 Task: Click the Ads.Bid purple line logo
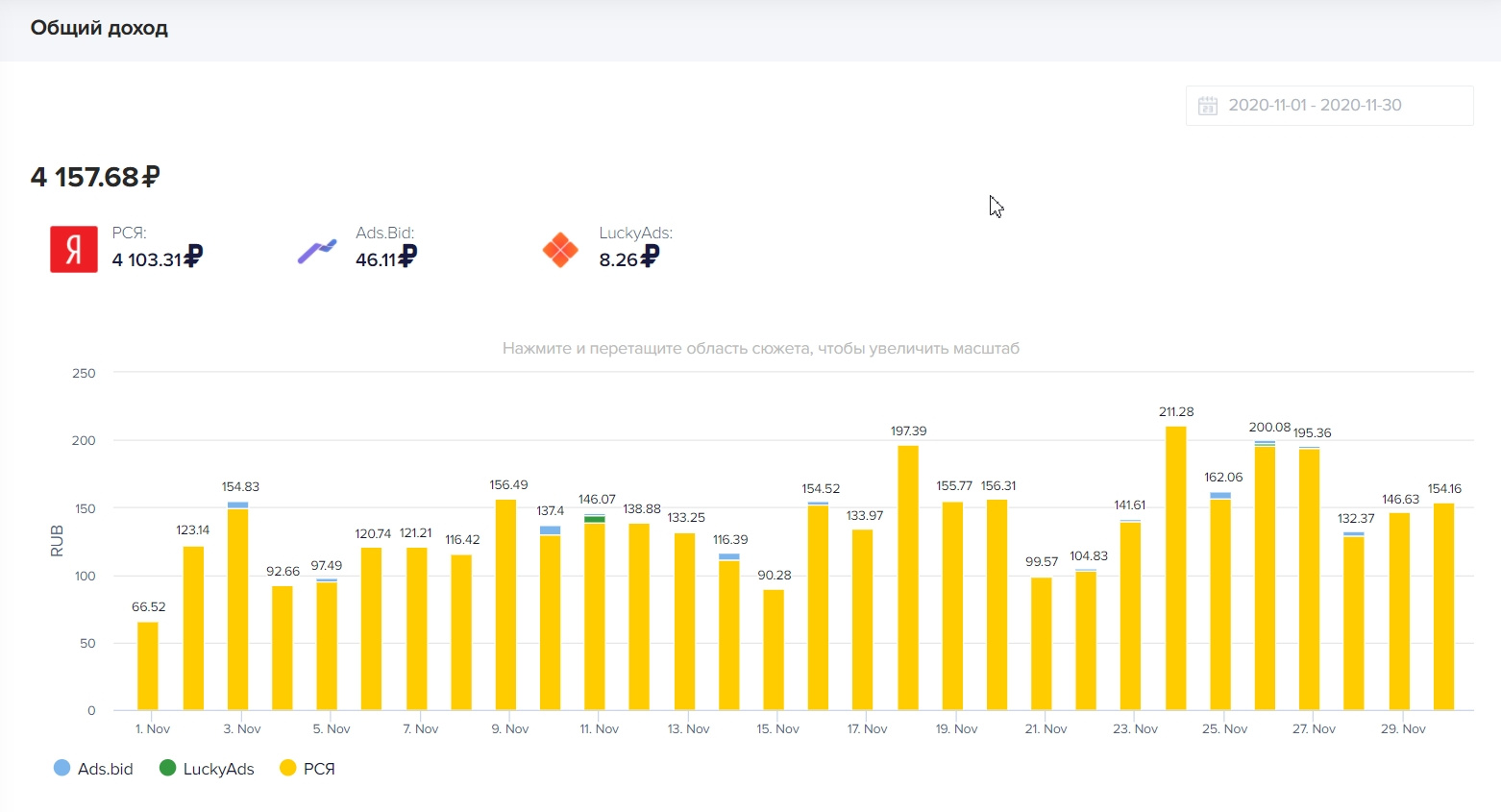(317, 251)
